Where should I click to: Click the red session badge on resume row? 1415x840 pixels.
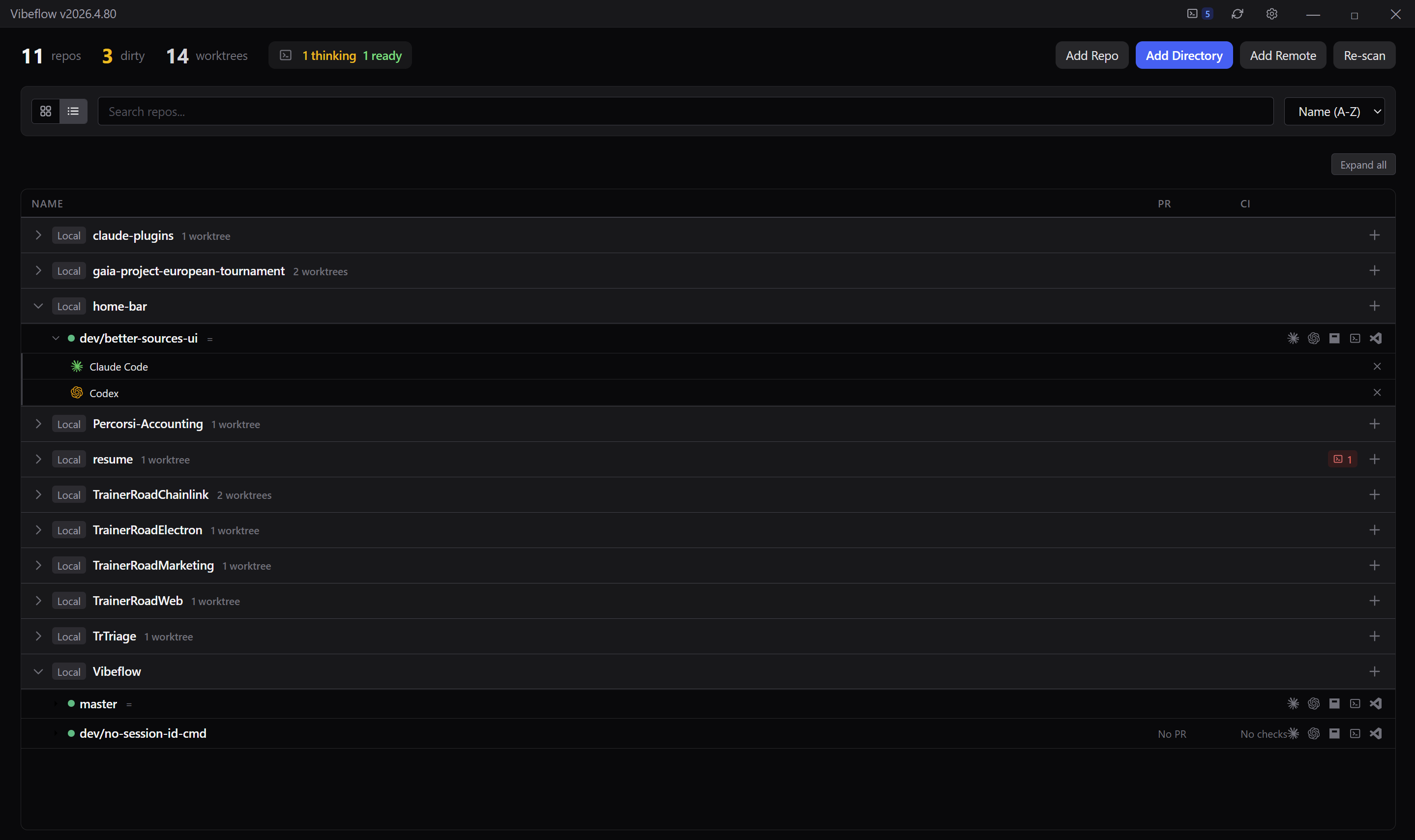tap(1343, 460)
